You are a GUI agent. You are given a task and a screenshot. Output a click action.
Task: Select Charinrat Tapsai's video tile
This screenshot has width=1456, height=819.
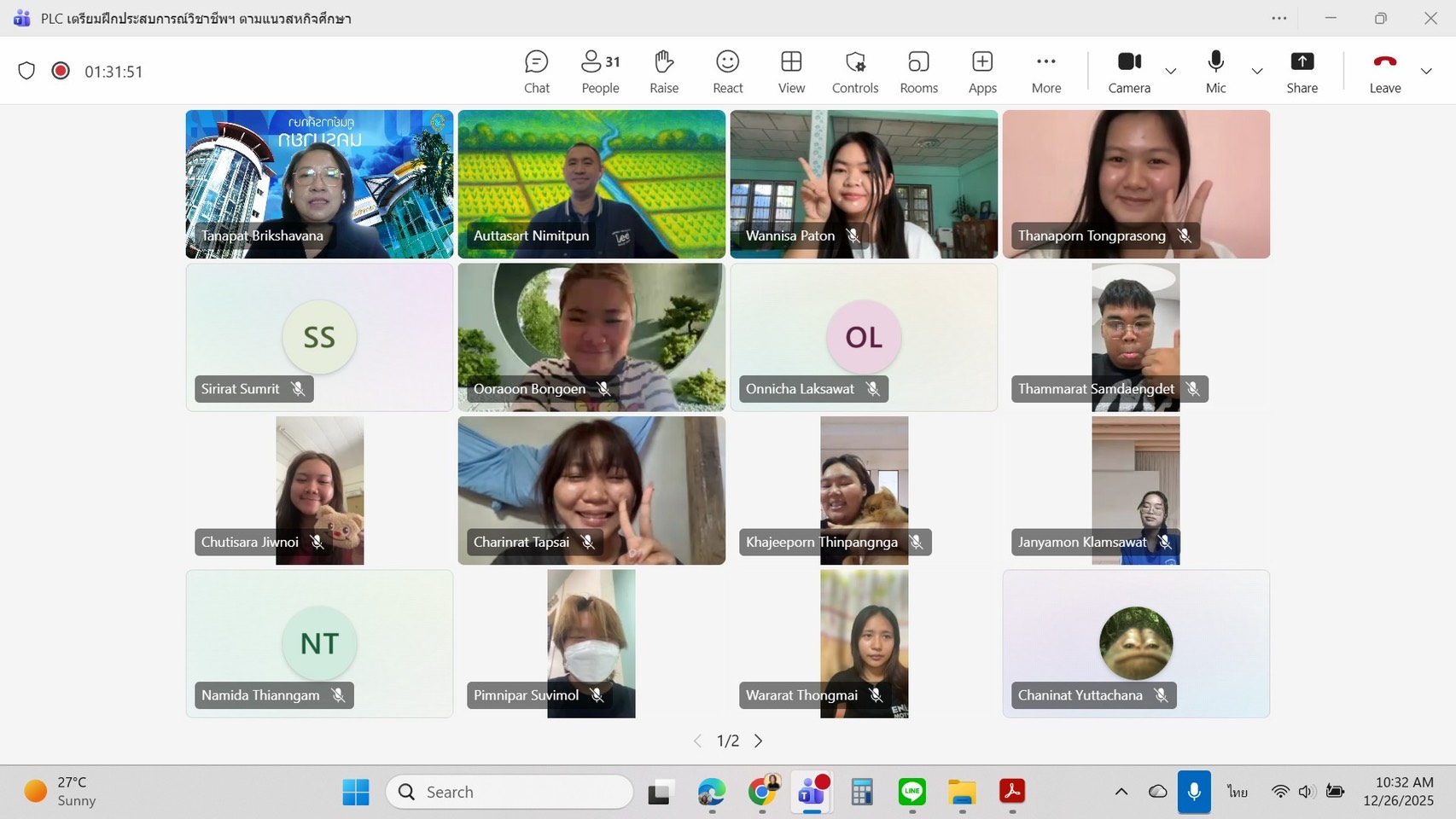pyautogui.click(x=591, y=490)
